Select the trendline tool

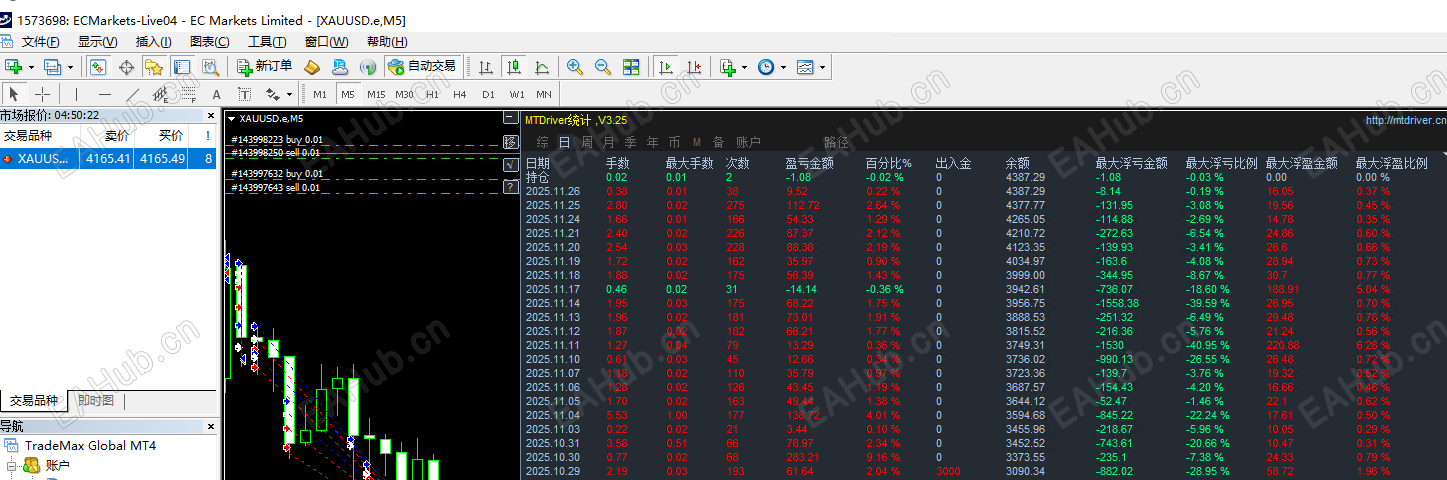[x=132, y=94]
